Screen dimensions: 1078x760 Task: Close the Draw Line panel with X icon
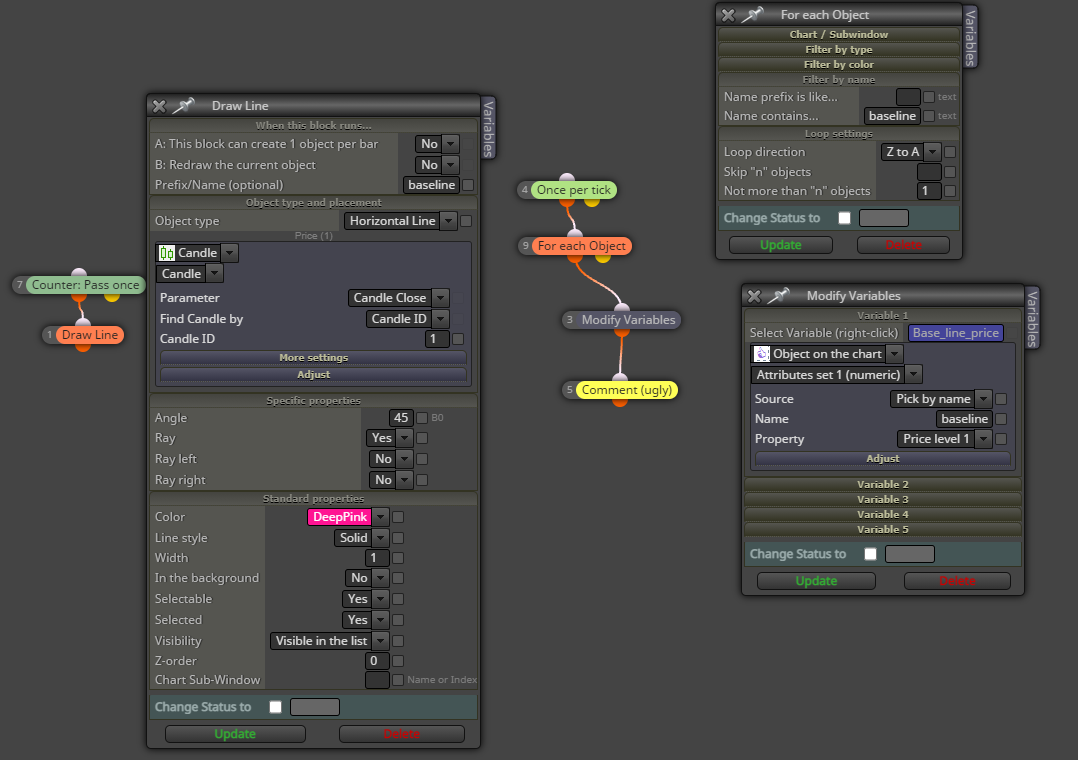point(160,106)
